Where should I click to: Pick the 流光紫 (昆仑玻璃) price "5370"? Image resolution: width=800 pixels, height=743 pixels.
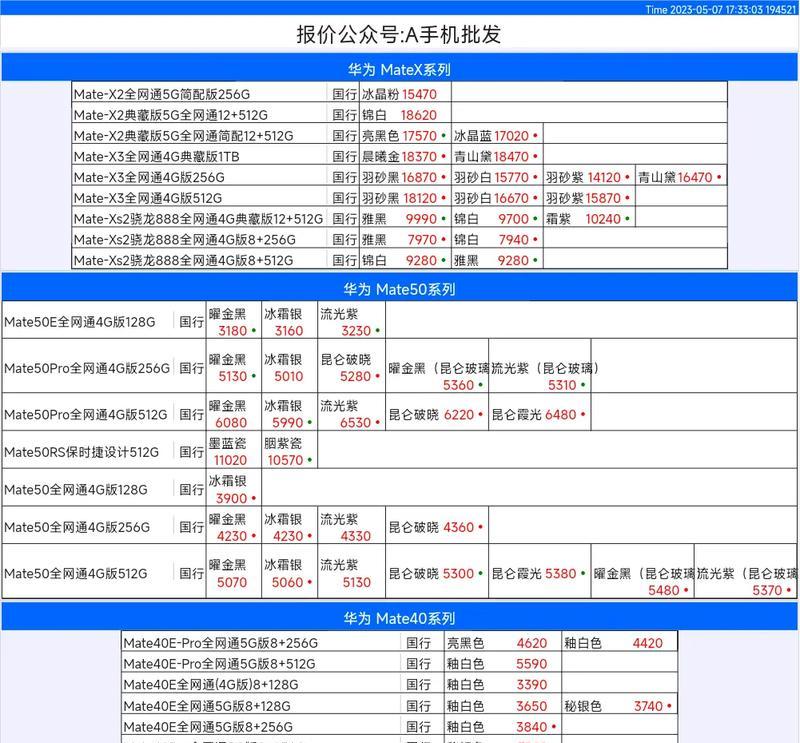(x=767, y=590)
